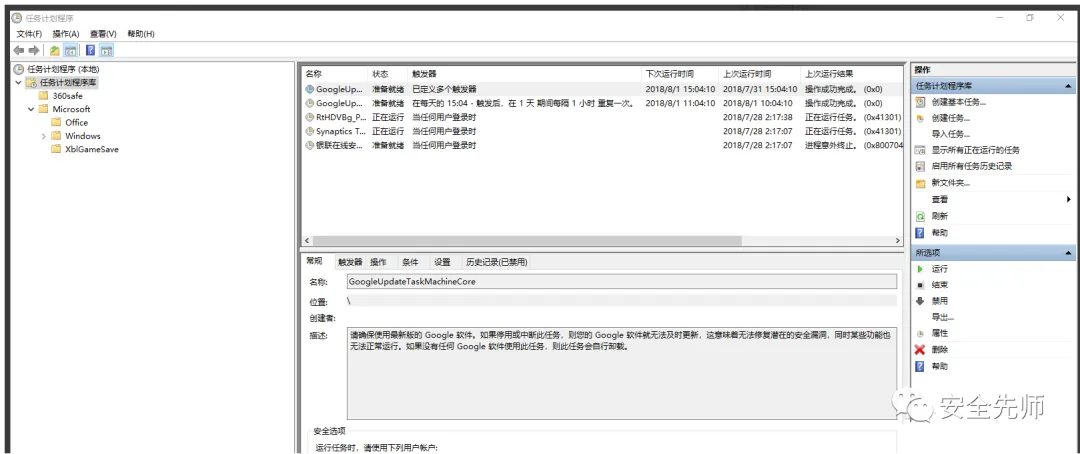
Task: Select 任务计划程序 (本地) root node
Action: [63, 70]
